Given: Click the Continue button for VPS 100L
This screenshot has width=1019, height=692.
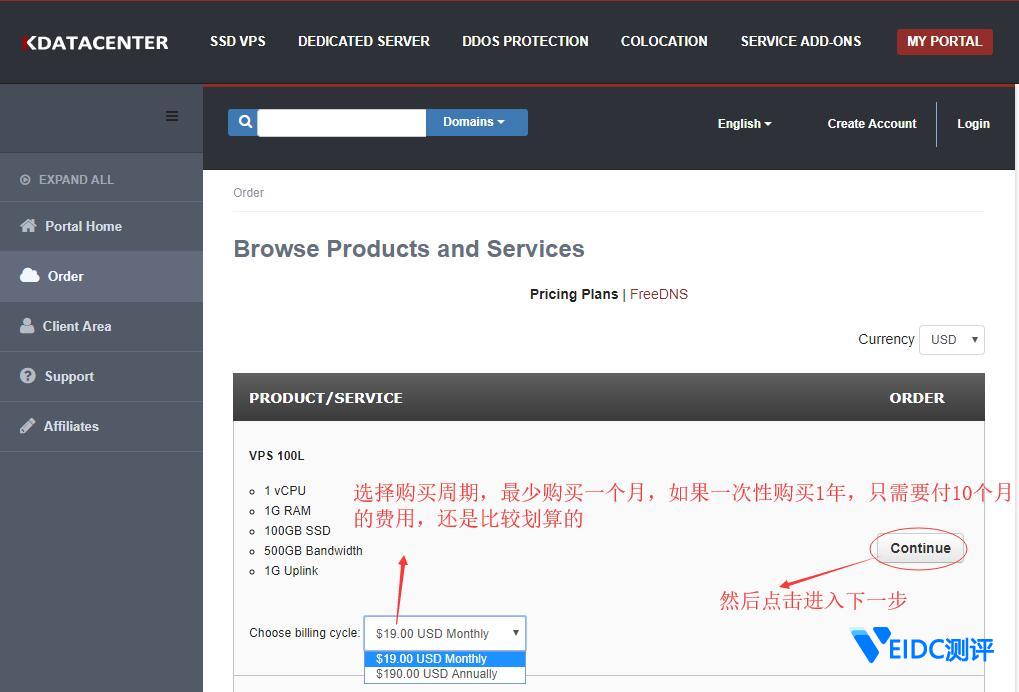Looking at the screenshot, I should (x=918, y=548).
